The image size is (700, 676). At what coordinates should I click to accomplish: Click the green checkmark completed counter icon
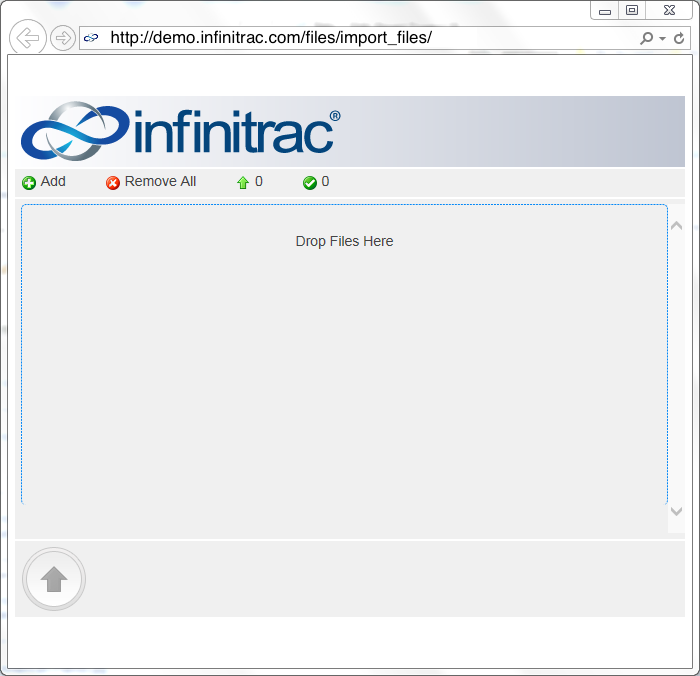(309, 183)
